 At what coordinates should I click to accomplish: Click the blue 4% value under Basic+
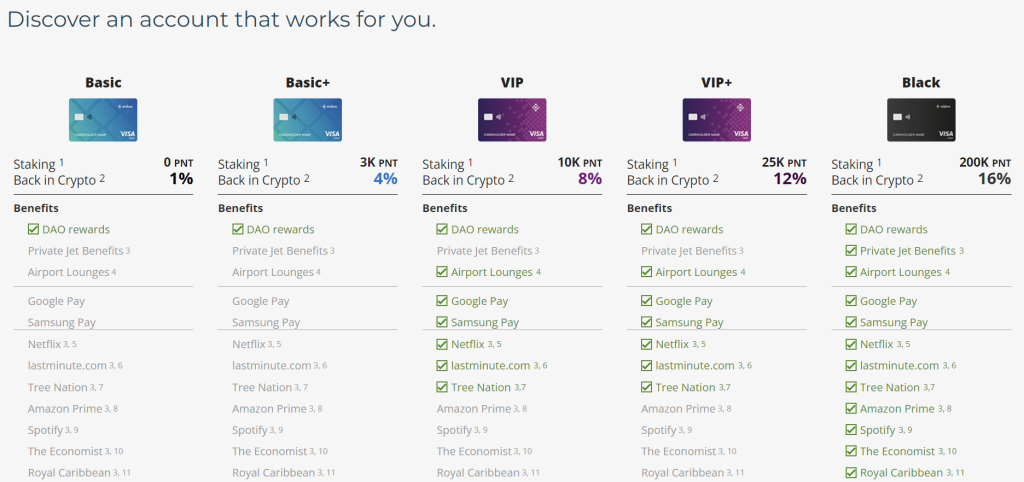385,178
